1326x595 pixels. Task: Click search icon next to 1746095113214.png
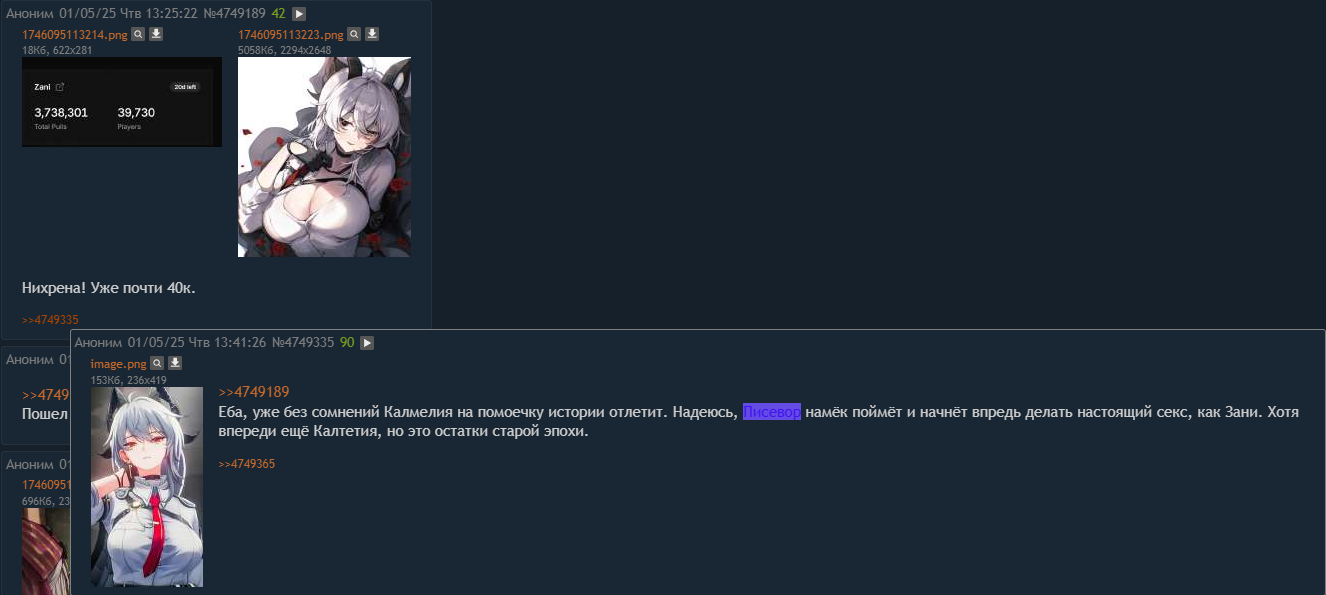click(138, 34)
